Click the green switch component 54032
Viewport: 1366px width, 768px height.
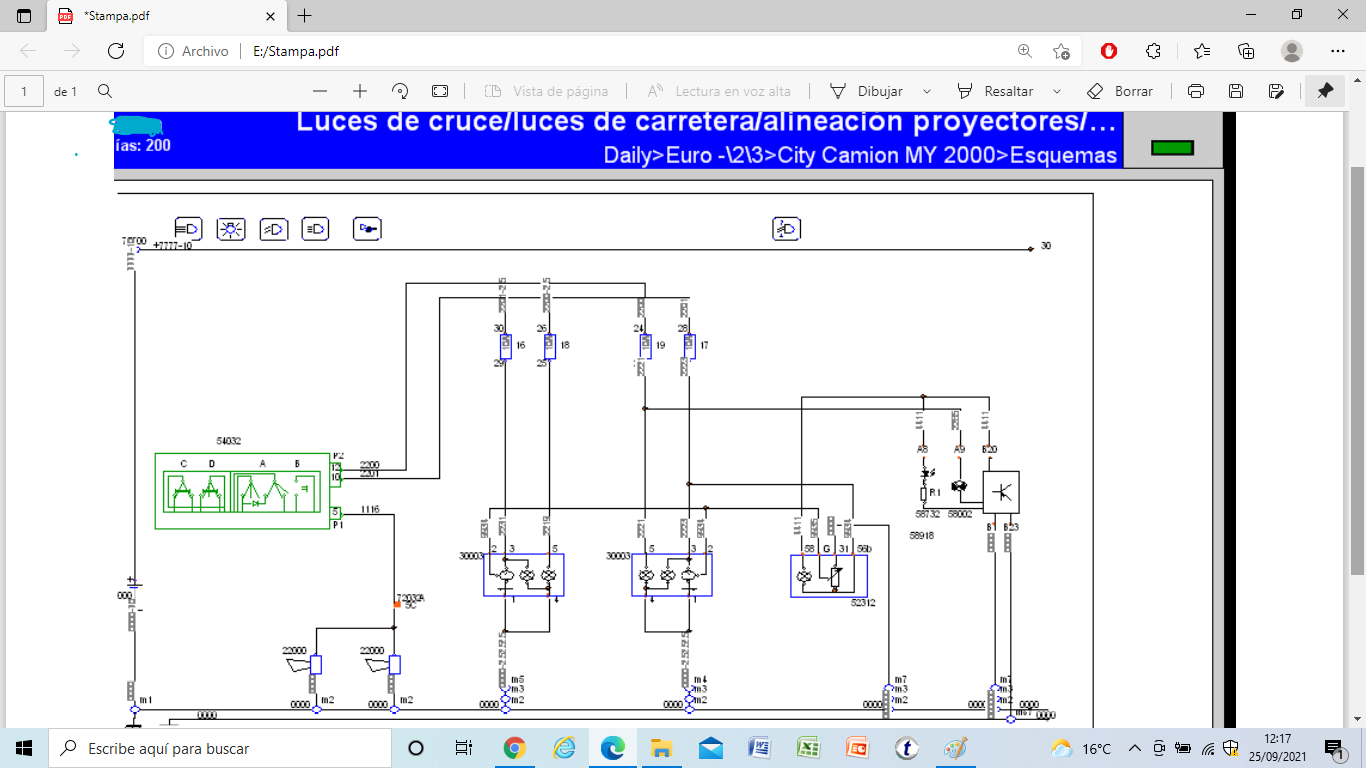coord(243,490)
